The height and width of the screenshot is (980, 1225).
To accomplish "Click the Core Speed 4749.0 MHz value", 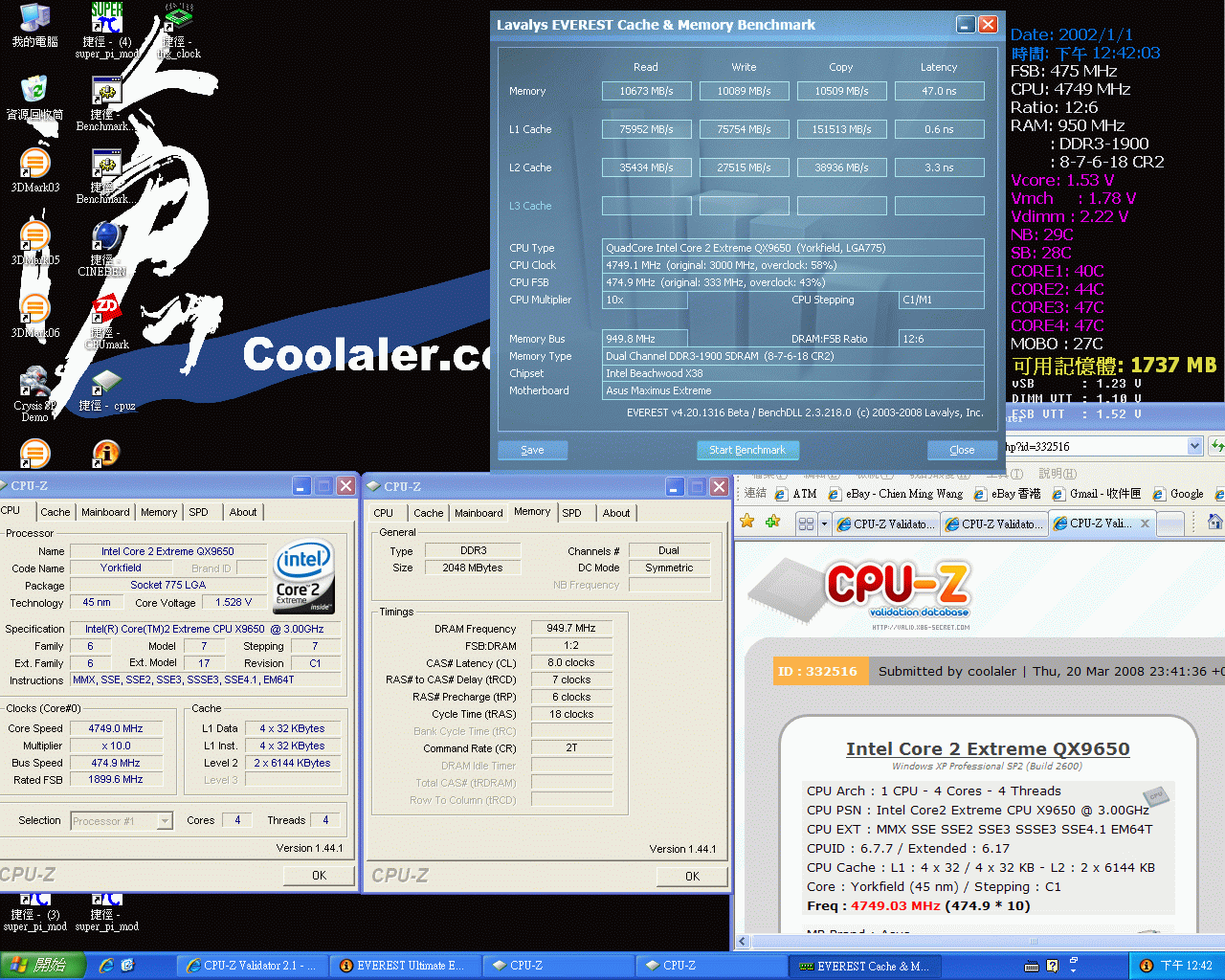I will click(116, 728).
